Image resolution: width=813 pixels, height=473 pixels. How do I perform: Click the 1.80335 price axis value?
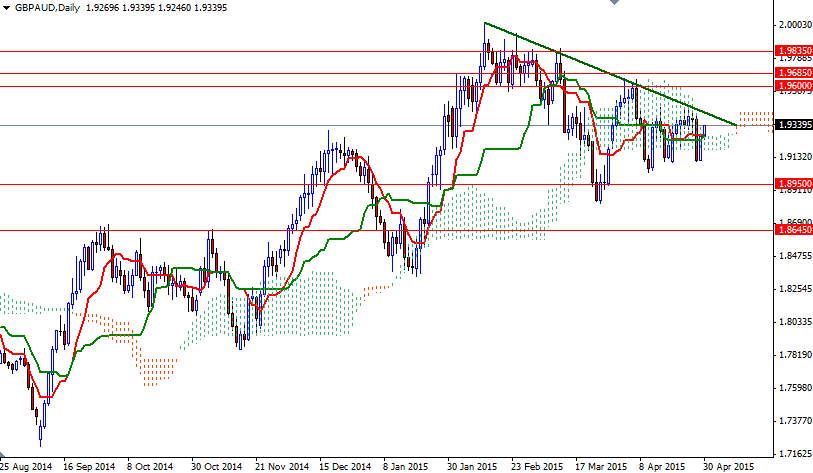tap(795, 322)
